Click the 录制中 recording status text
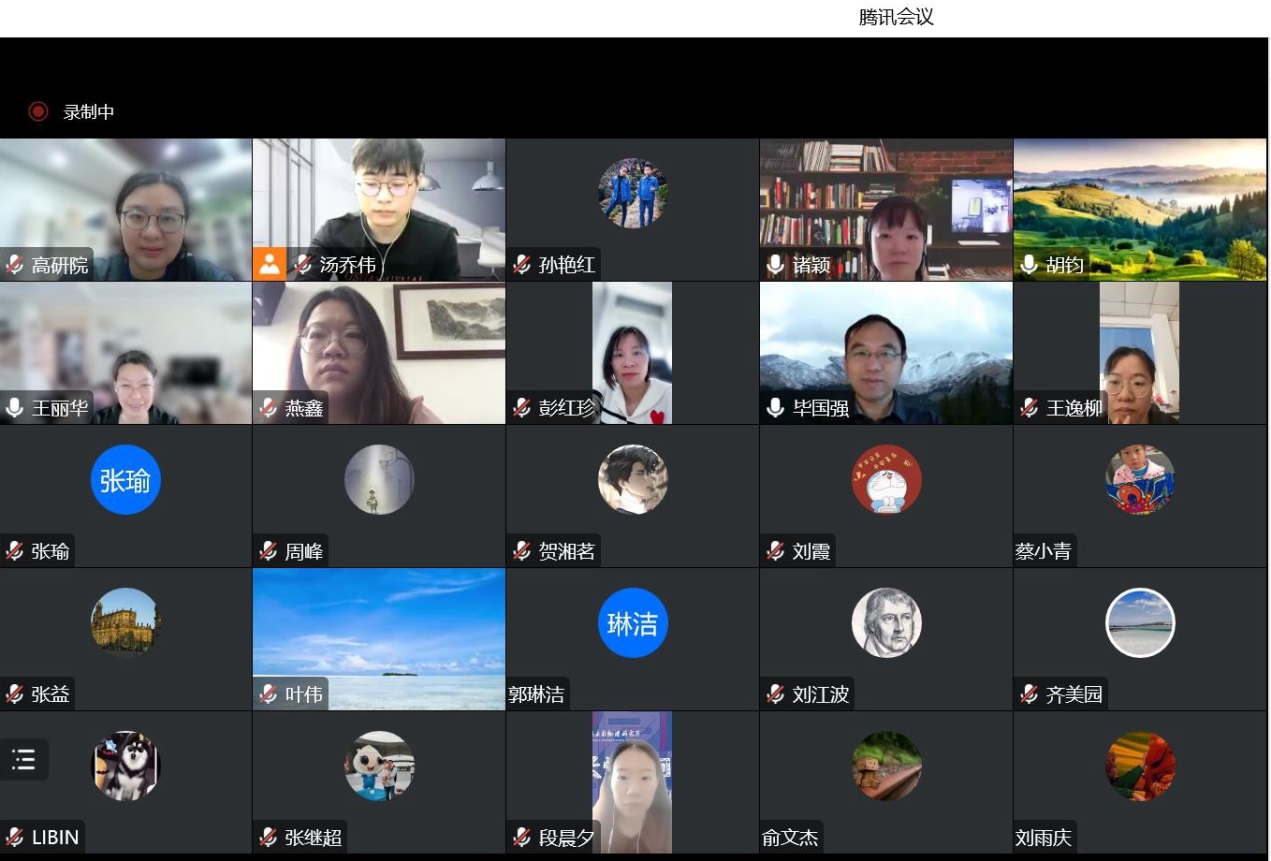1271x861 pixels. pos(89,112)
